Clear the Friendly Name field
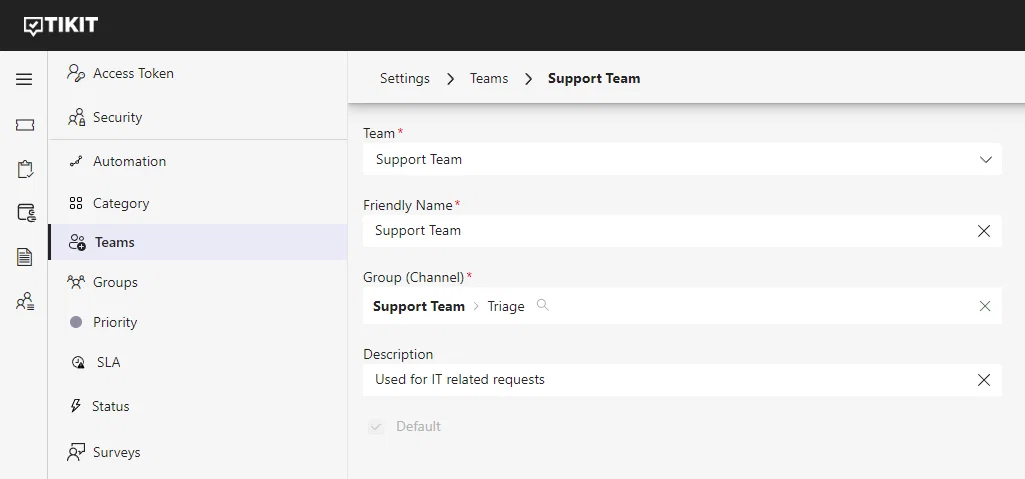The width and height of the screenshot is (1025, 479). 983,231
